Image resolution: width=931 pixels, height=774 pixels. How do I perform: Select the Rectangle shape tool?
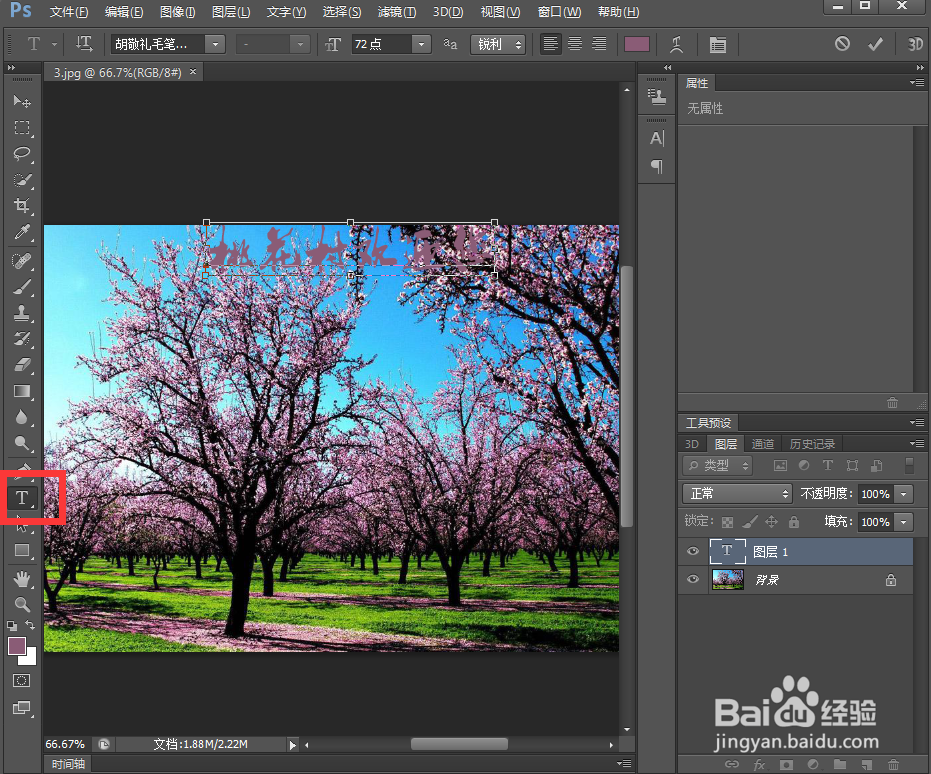pos(22,550)
